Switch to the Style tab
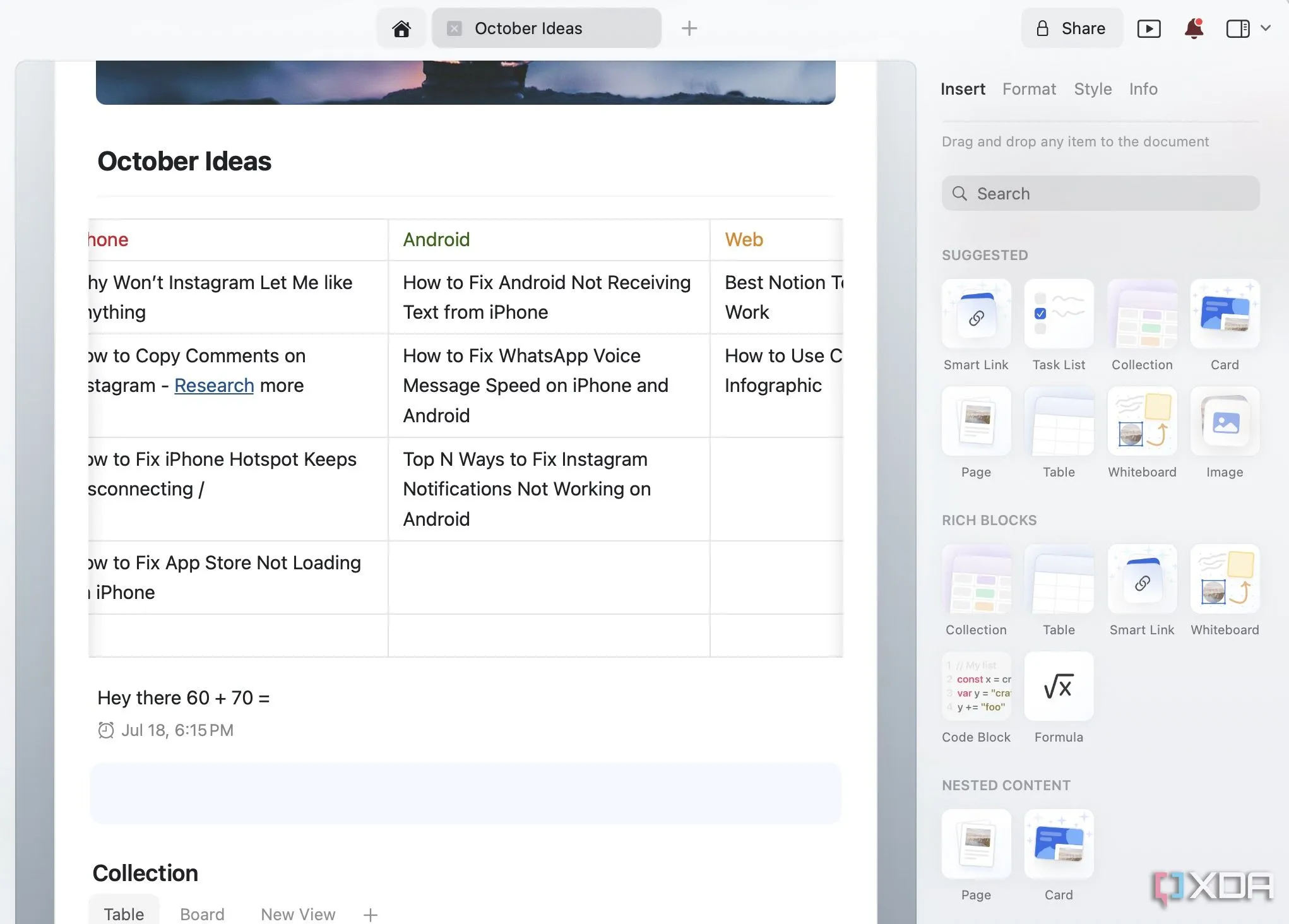Screen dimensions: 1289x924 point(1093,89)
